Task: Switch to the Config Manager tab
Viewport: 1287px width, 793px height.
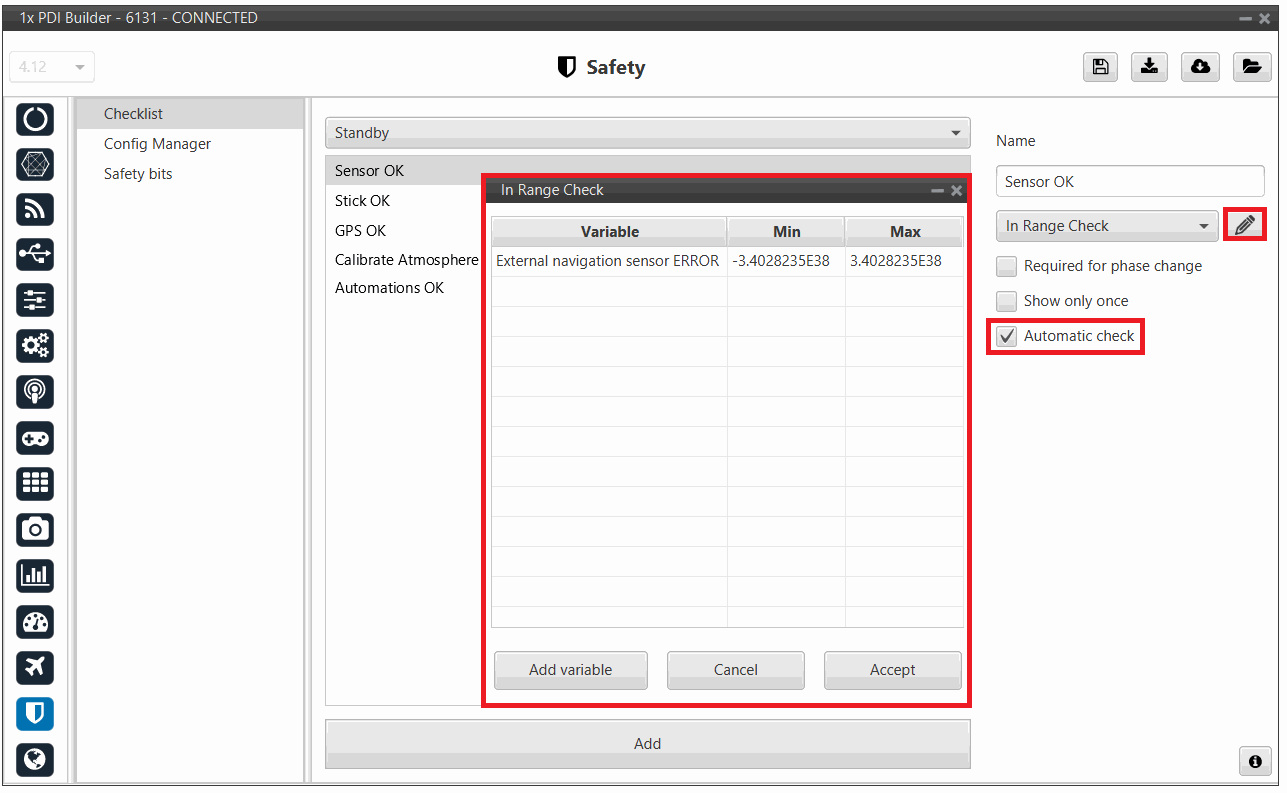Action: pos(157,144)
